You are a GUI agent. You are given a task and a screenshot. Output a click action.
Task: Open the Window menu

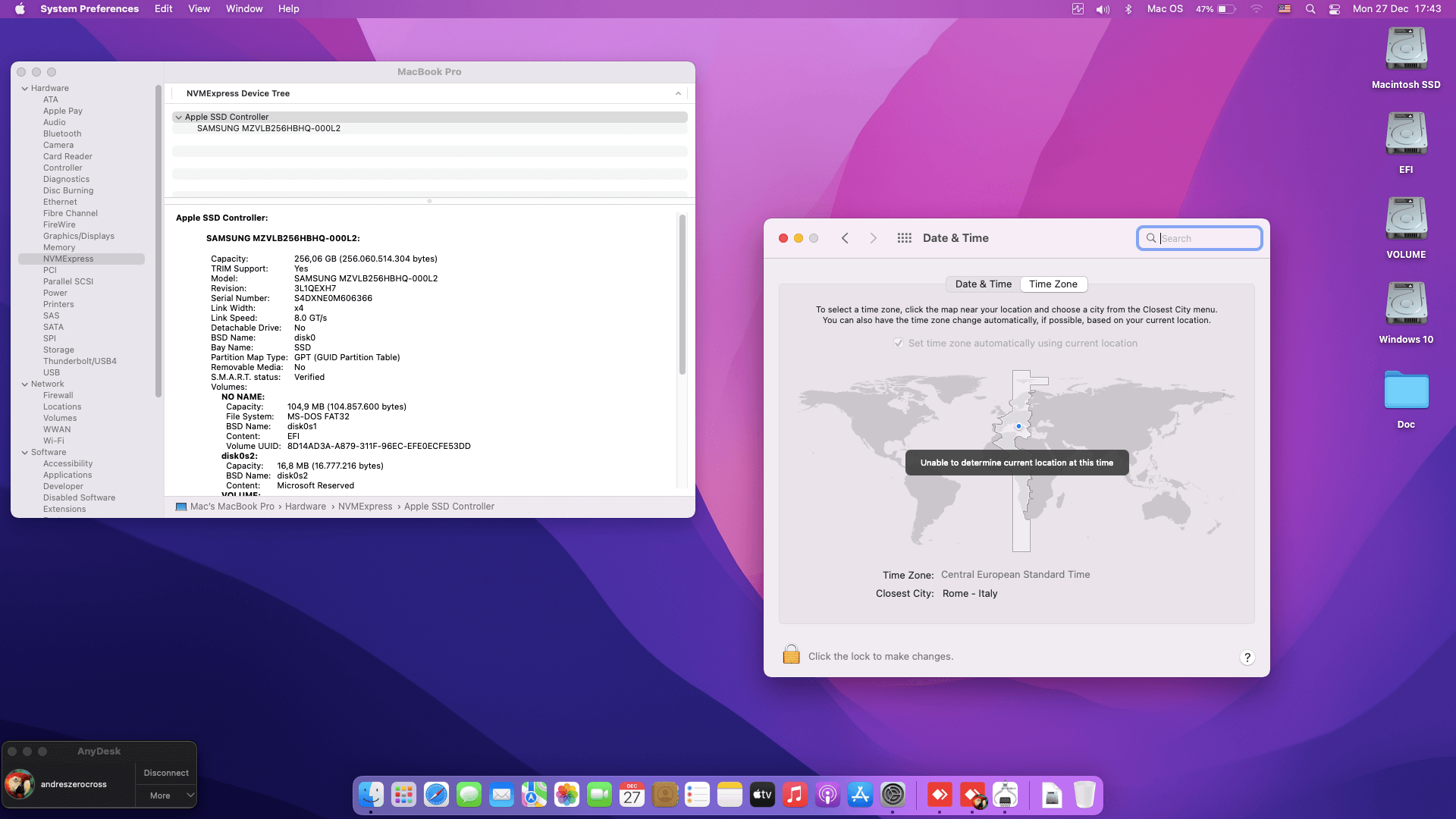244,9
